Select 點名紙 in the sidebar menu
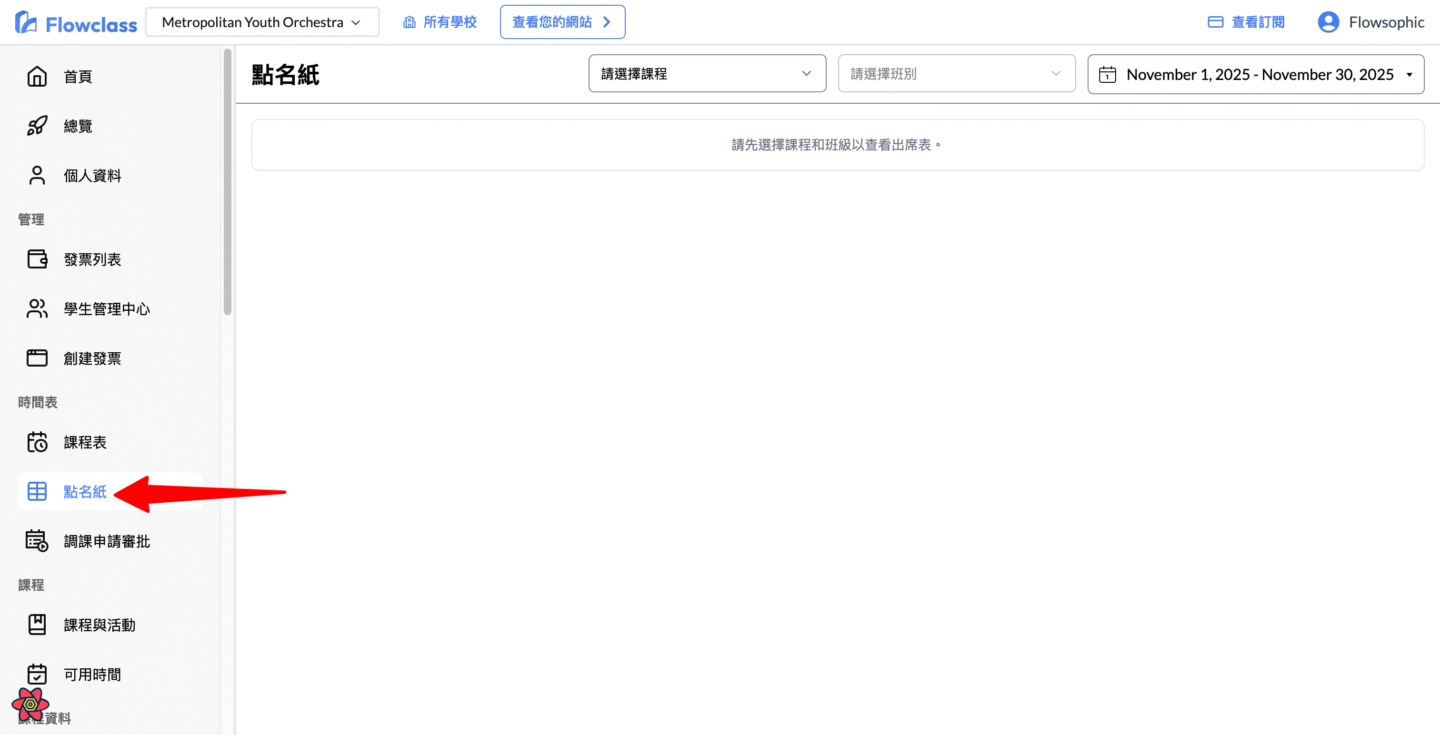This screenshot has width=1440, height=735. 85,492
